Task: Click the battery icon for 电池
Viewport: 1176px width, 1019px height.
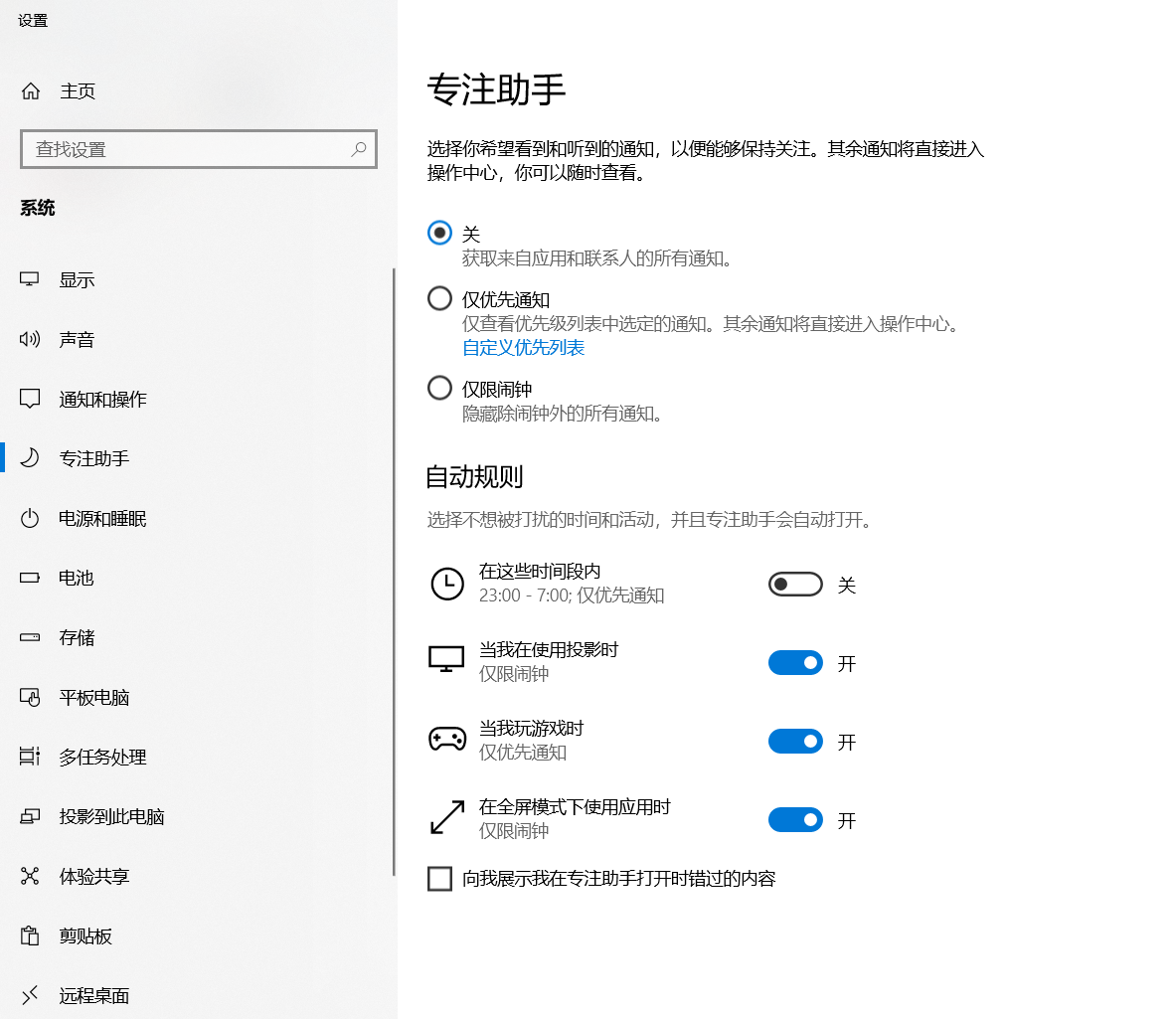Action: [29, 579]
